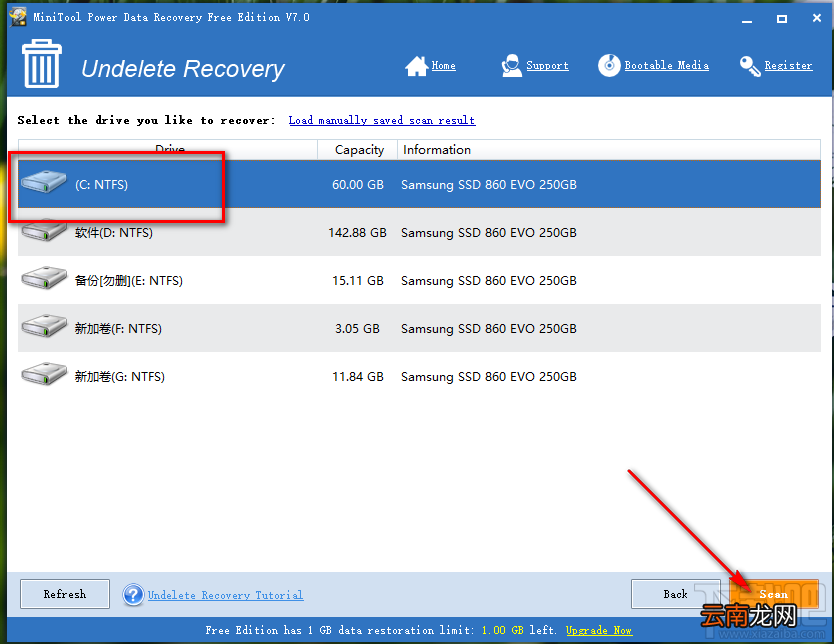
Task: Click the F: NTFS drive icon
Action: coord(44,325)
